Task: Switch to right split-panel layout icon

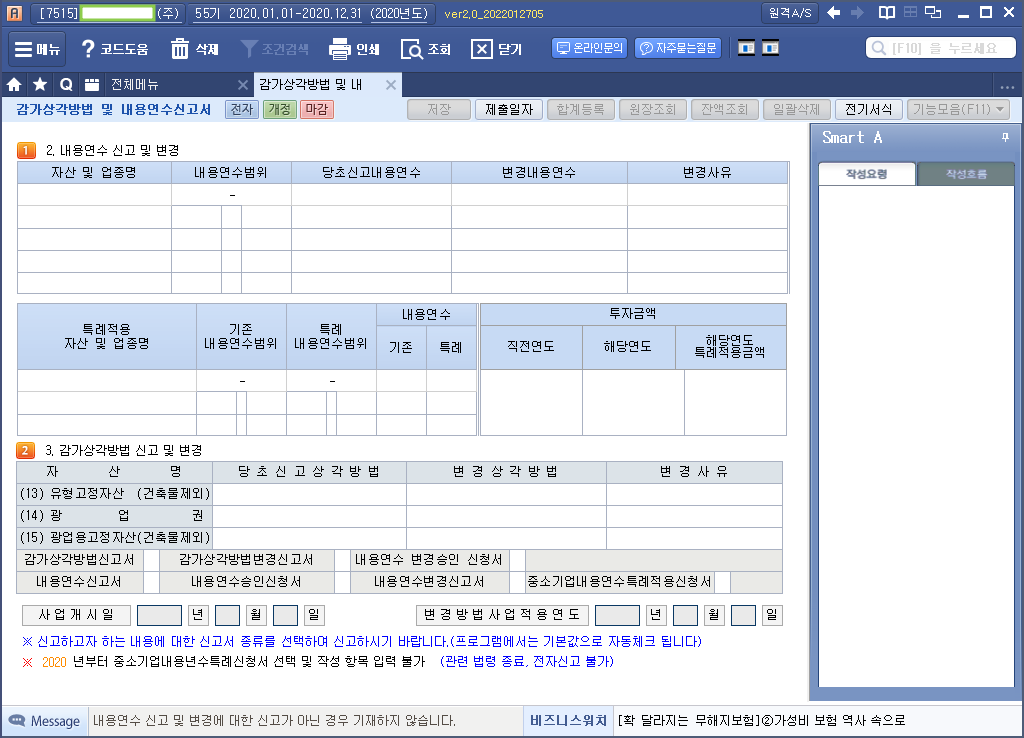Action: click(771, 48)
